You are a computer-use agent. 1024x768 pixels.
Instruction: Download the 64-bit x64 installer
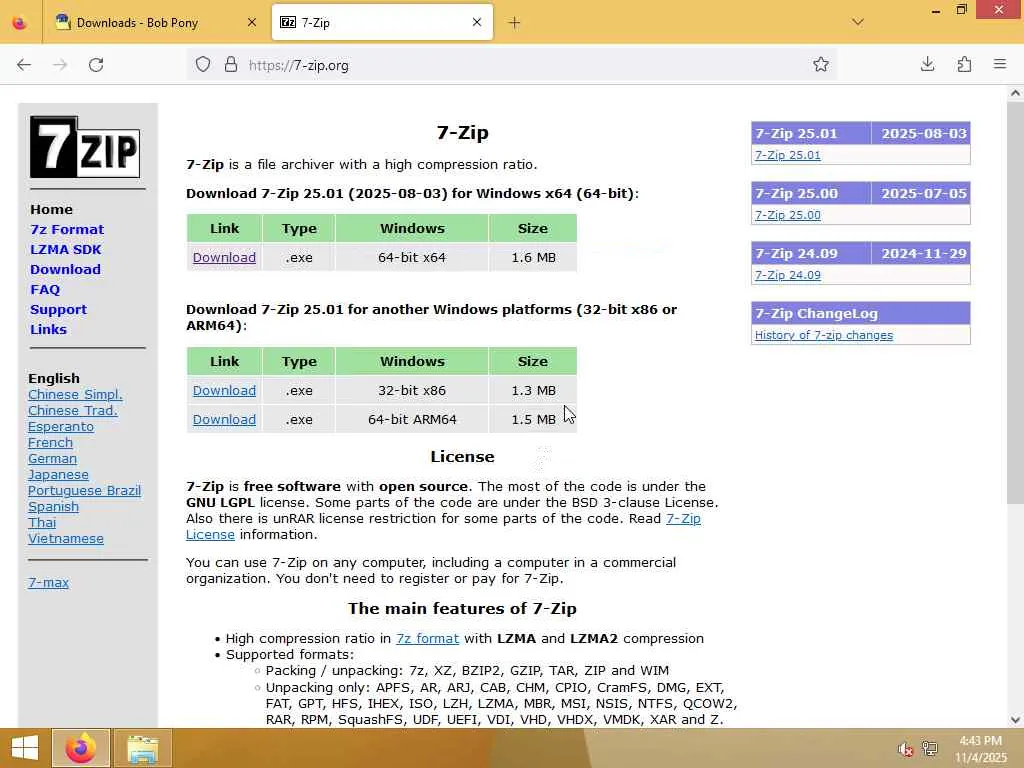click(x=224, y=257)
